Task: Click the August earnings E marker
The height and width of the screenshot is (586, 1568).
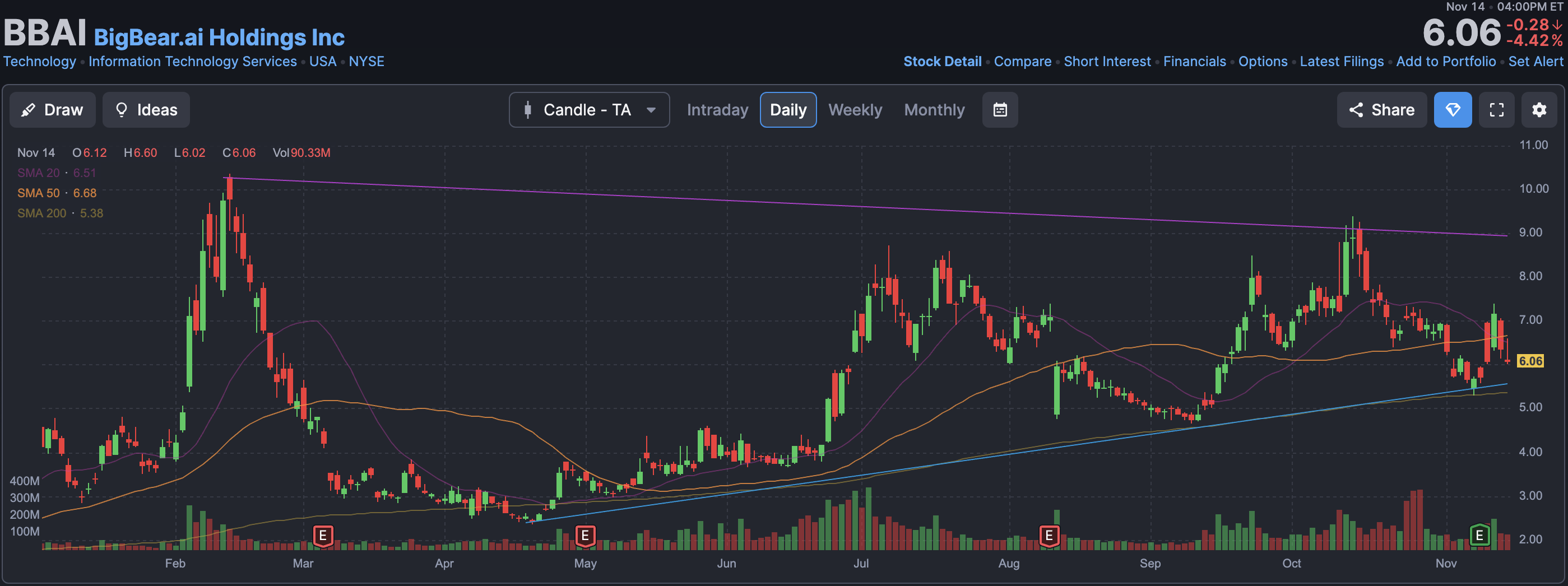Action: pyautogui.click(x=1049, y=536)
